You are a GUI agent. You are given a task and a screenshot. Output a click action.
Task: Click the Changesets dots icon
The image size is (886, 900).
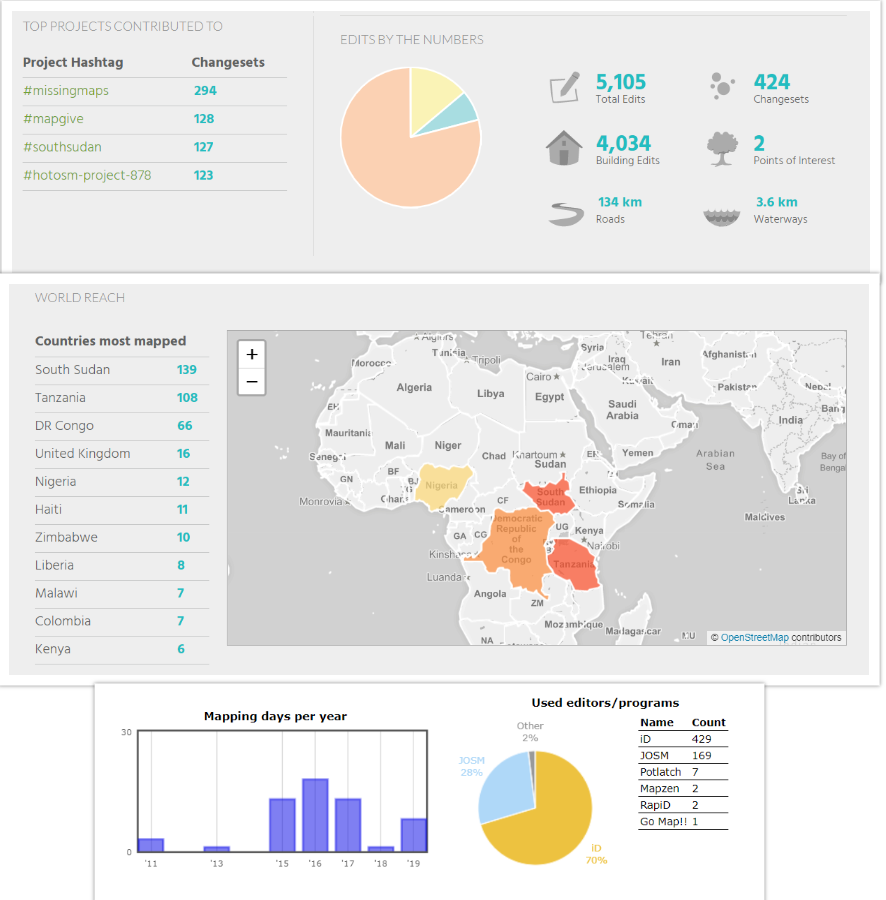click(x=721, y=87)
